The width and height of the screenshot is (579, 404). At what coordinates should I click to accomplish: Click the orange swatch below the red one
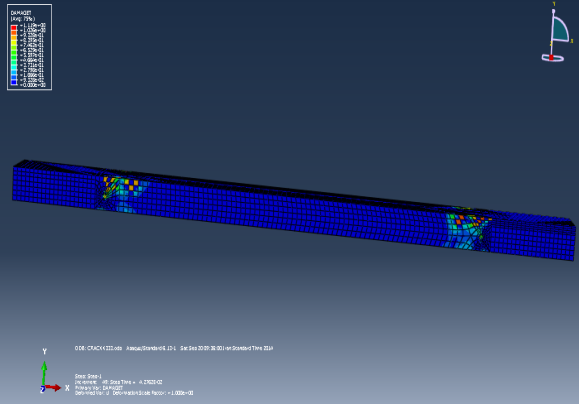14,32
